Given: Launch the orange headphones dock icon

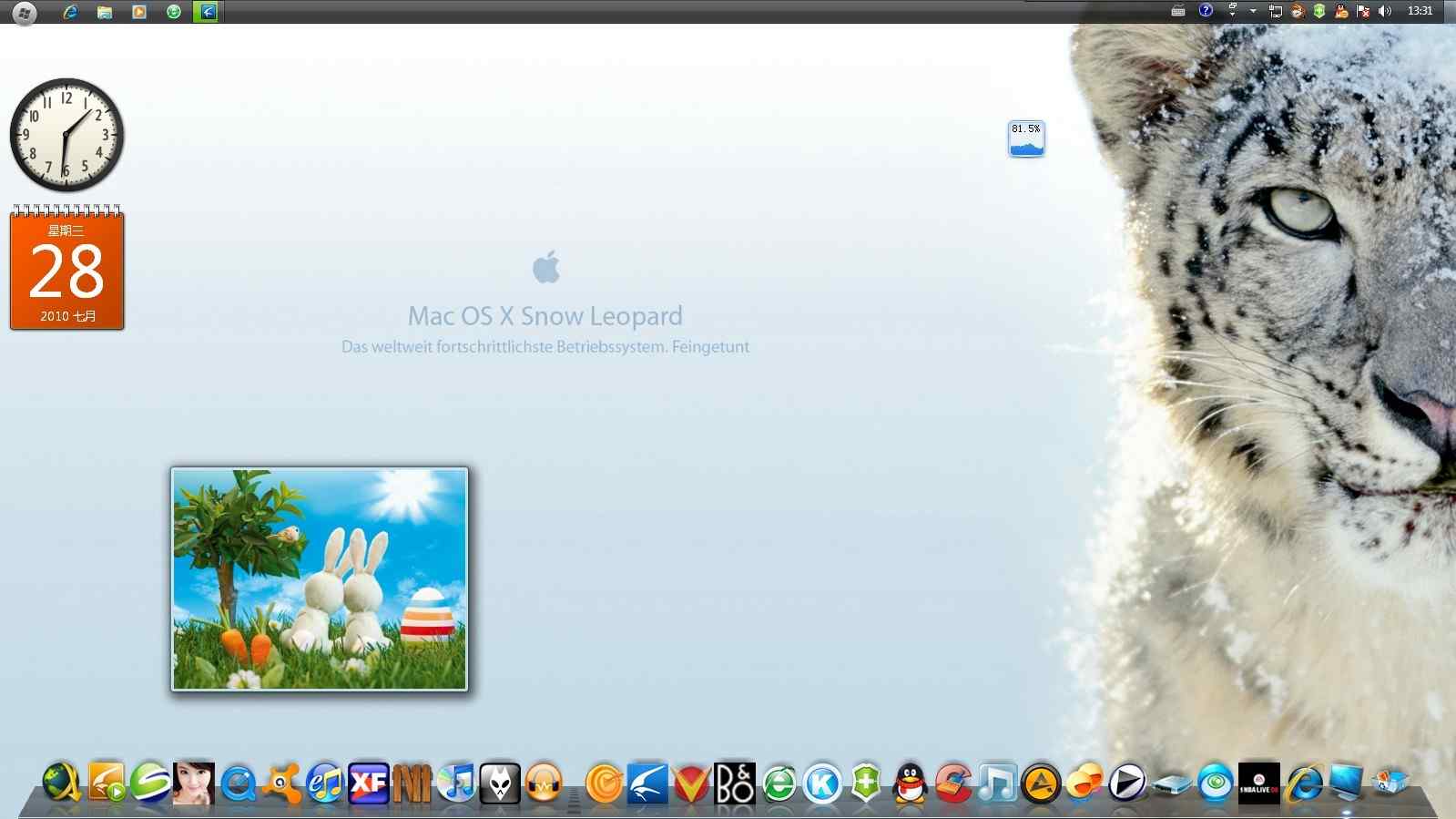Looking at the screenshot, I should tap(544, 783).
